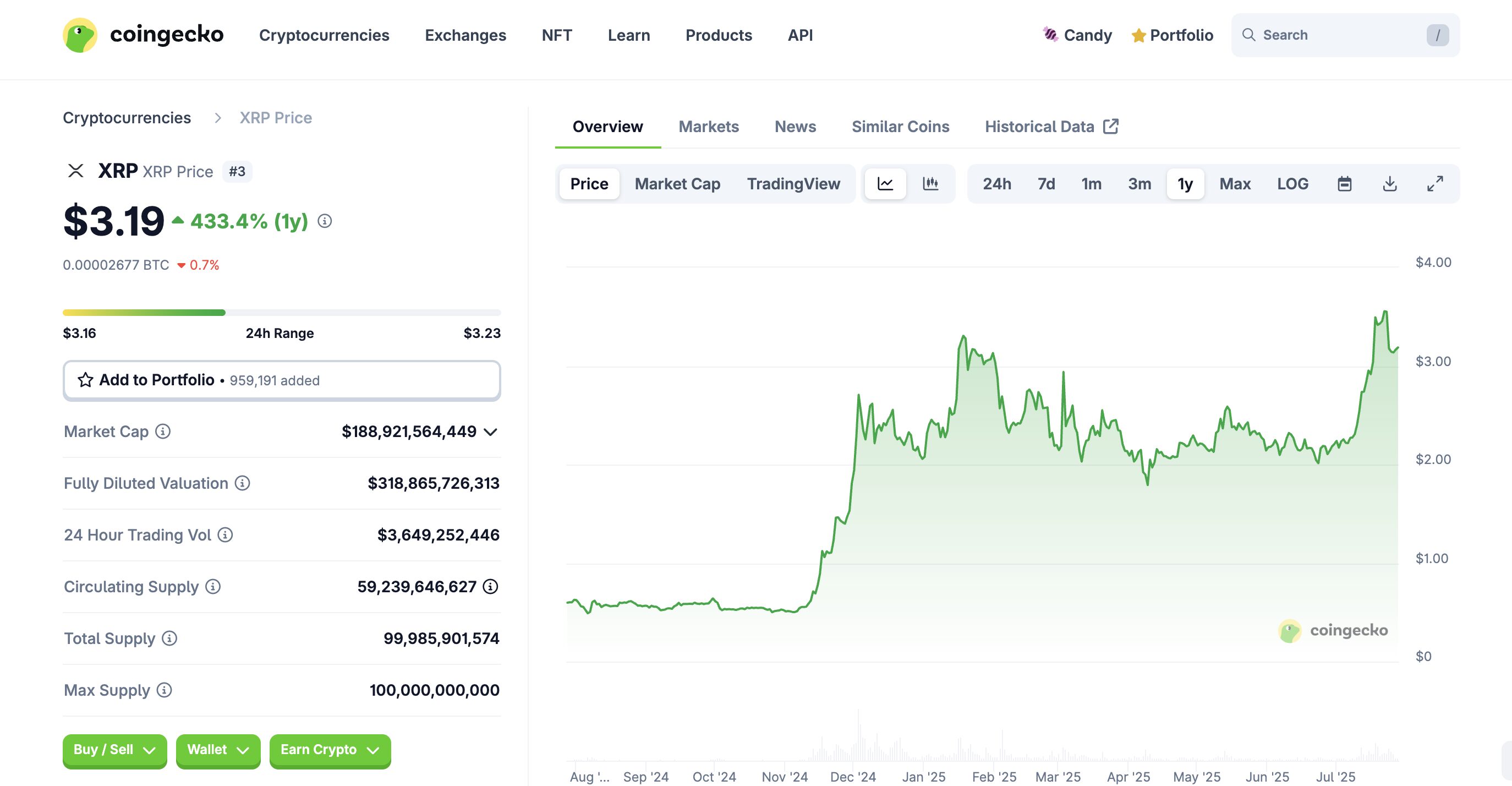This screenshot has height=786, width=1512.
Task: Expand chart to fullscreen
Action: (1434, 184)
